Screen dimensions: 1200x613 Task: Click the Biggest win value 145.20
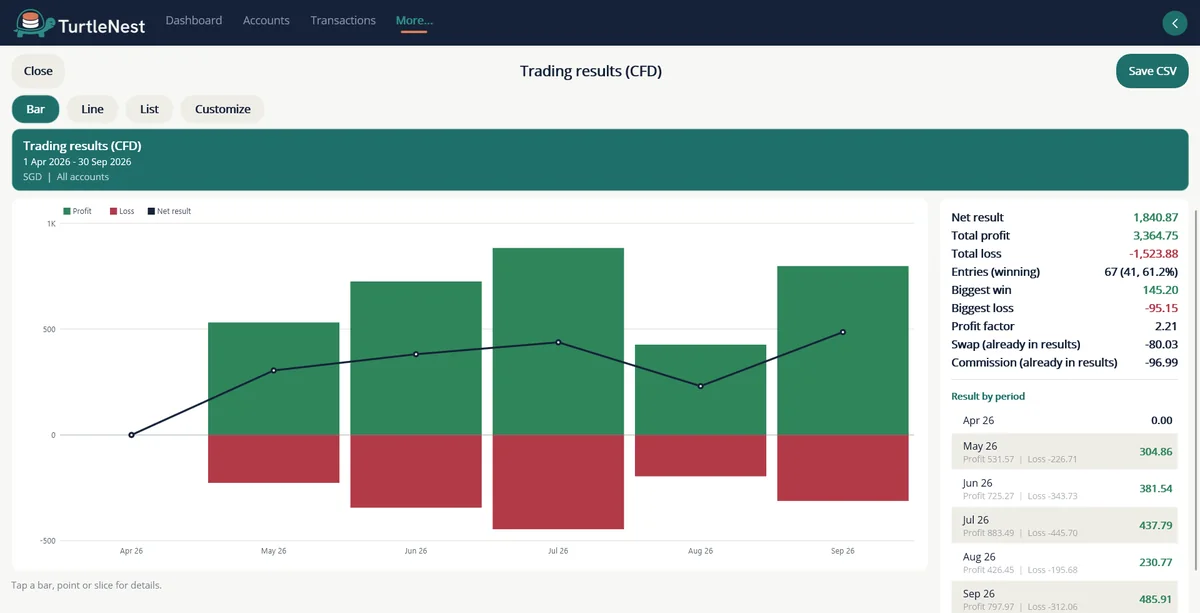pyautogui.click(x=1160, y=290)
